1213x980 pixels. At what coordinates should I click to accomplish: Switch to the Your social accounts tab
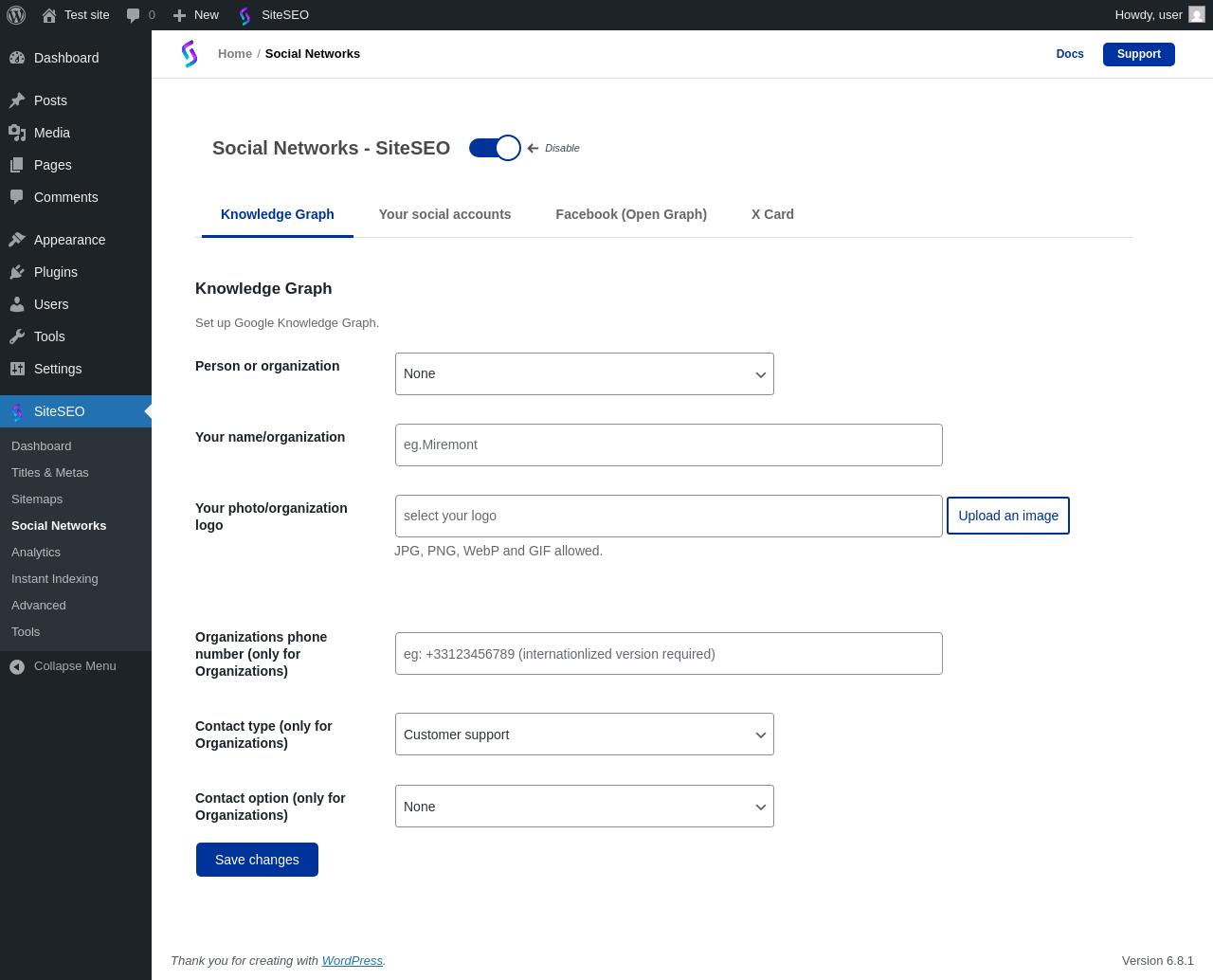(444, 214)
